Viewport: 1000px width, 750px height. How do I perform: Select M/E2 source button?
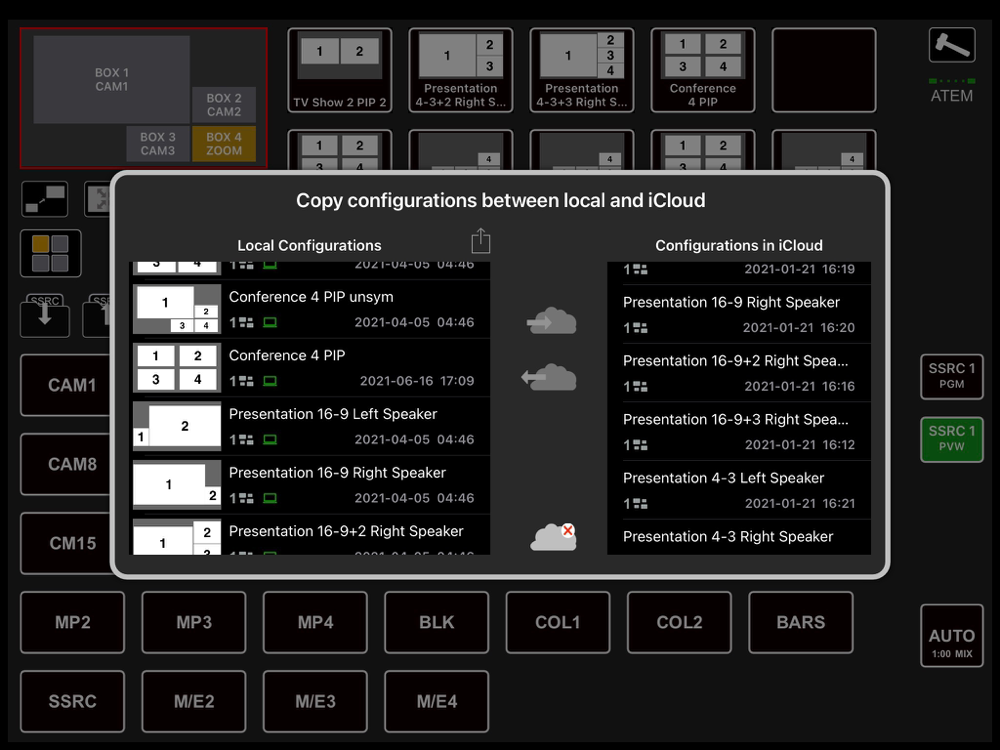pos(194,702)
